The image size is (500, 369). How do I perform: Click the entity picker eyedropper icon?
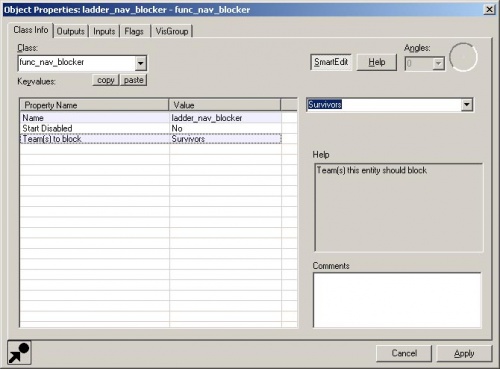19,352
